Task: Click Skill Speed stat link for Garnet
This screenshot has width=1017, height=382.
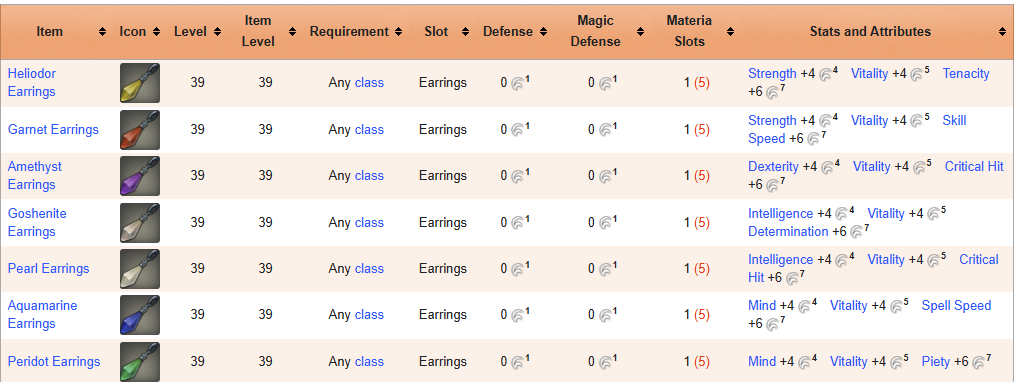Action: coord(857,130)
